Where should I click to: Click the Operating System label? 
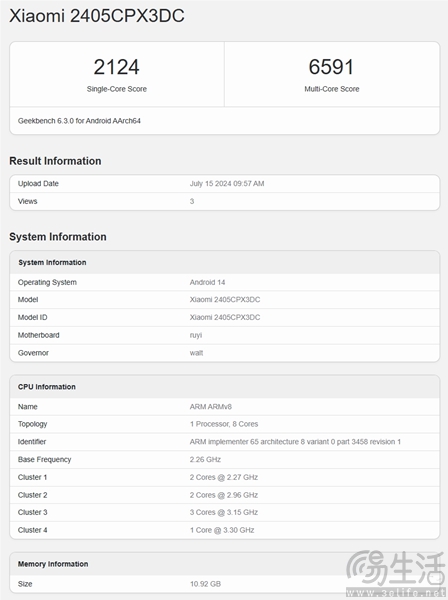click(x=47, y=282)
